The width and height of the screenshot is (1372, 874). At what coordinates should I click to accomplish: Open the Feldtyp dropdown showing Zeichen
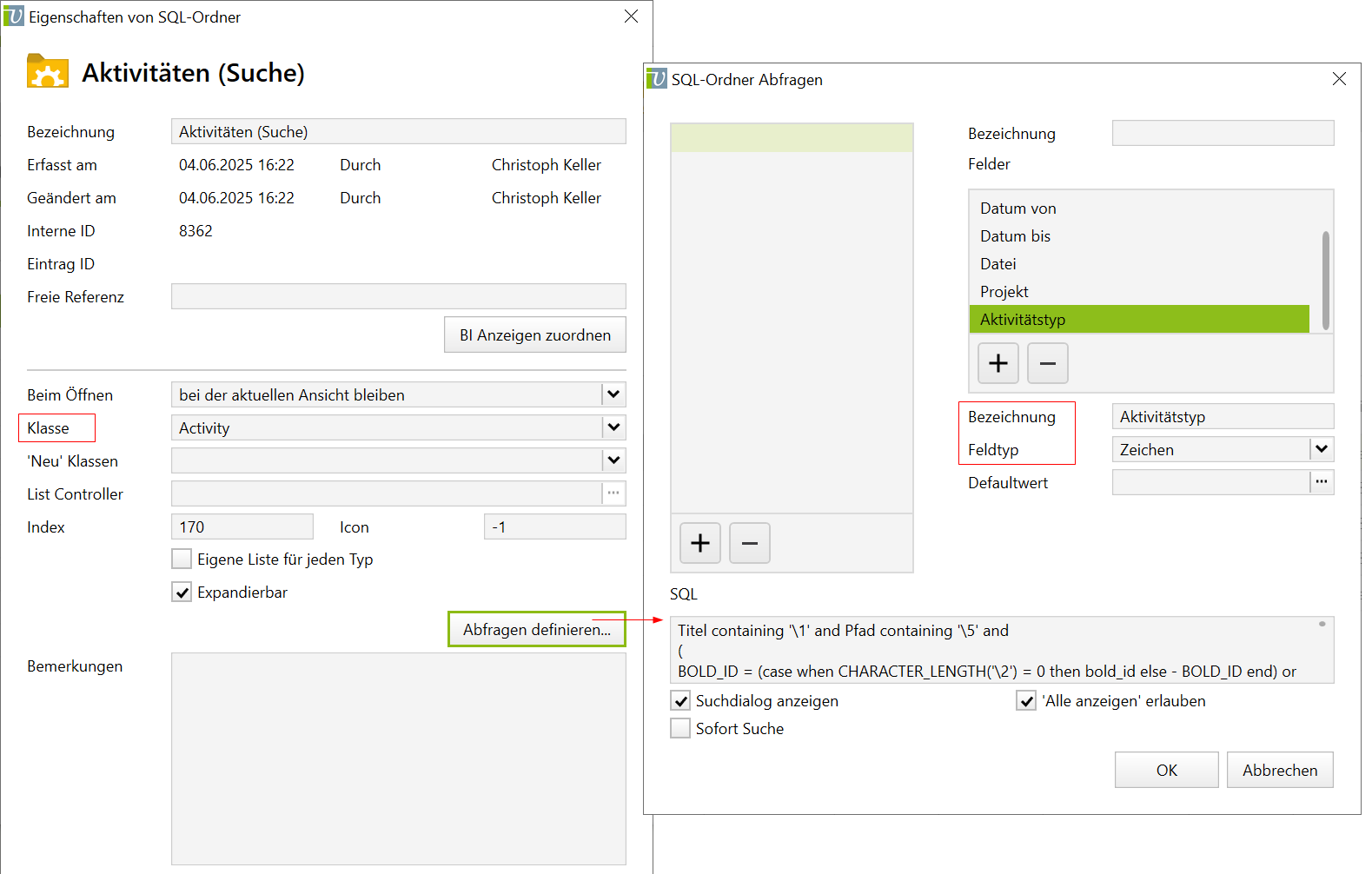1321,449
